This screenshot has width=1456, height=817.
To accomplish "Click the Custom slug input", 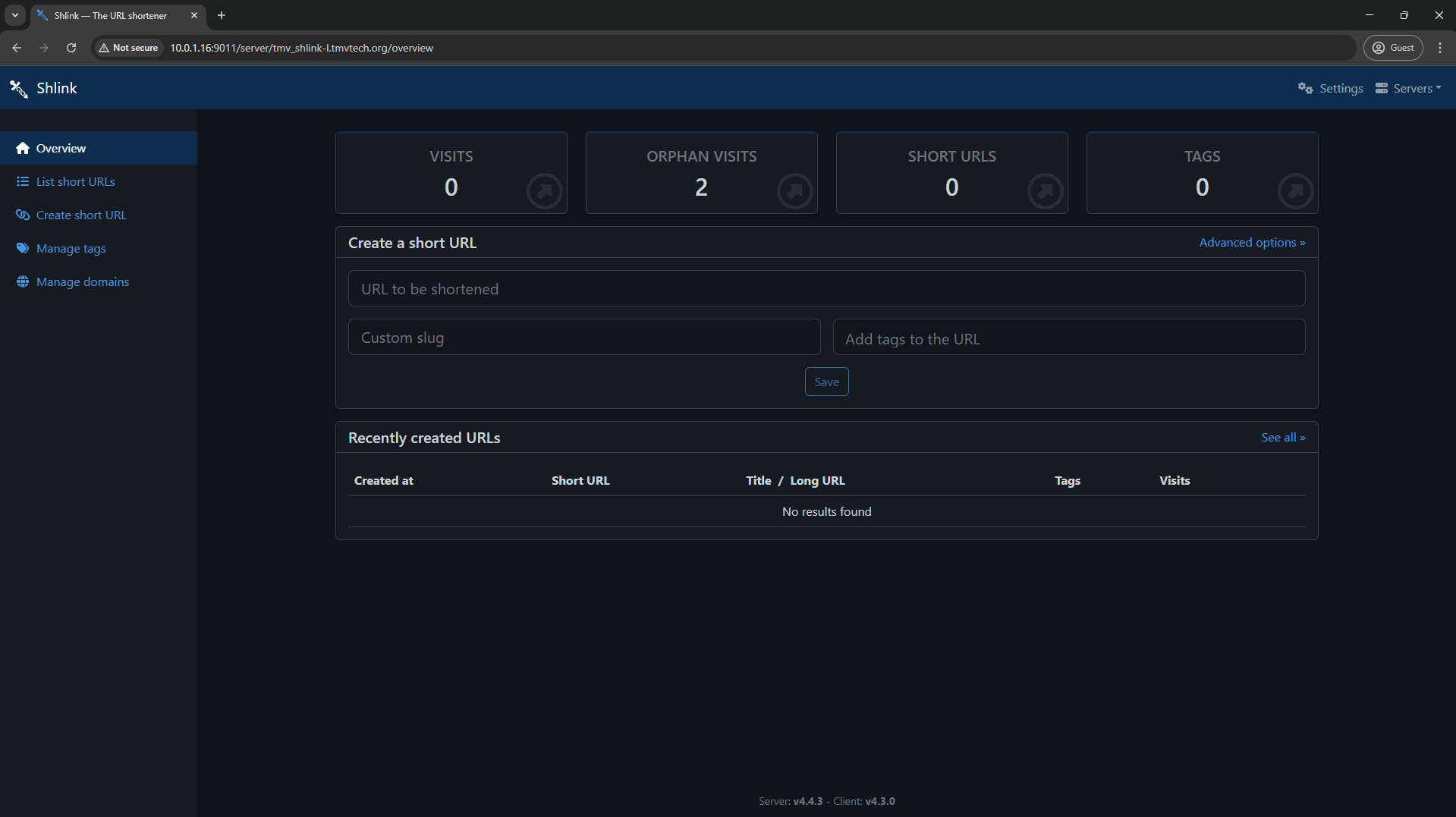I will point(583,338).
